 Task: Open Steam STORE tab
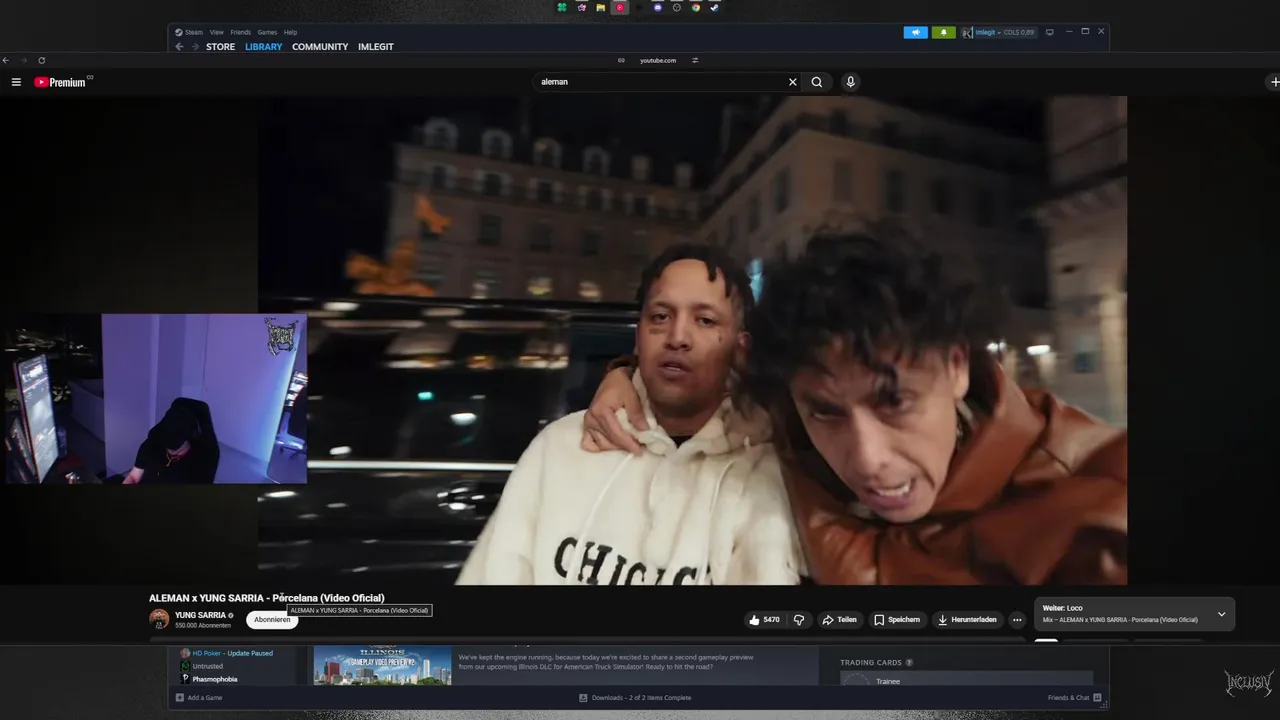(x=220, y=47)
